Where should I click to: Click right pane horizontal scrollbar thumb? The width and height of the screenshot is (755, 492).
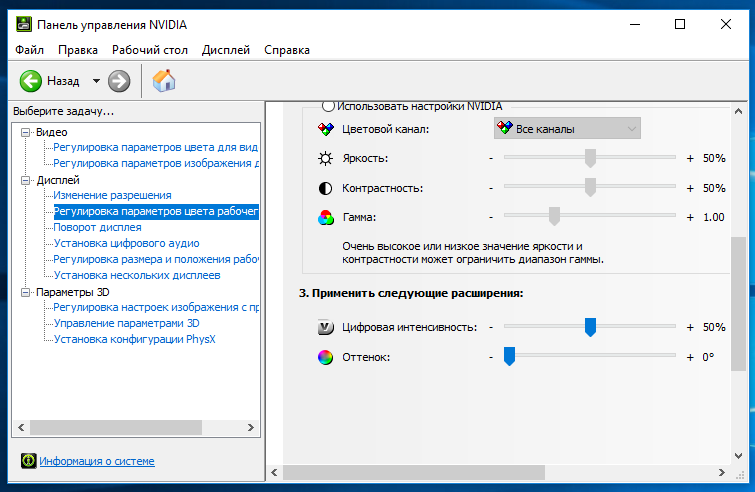(414, 473)
